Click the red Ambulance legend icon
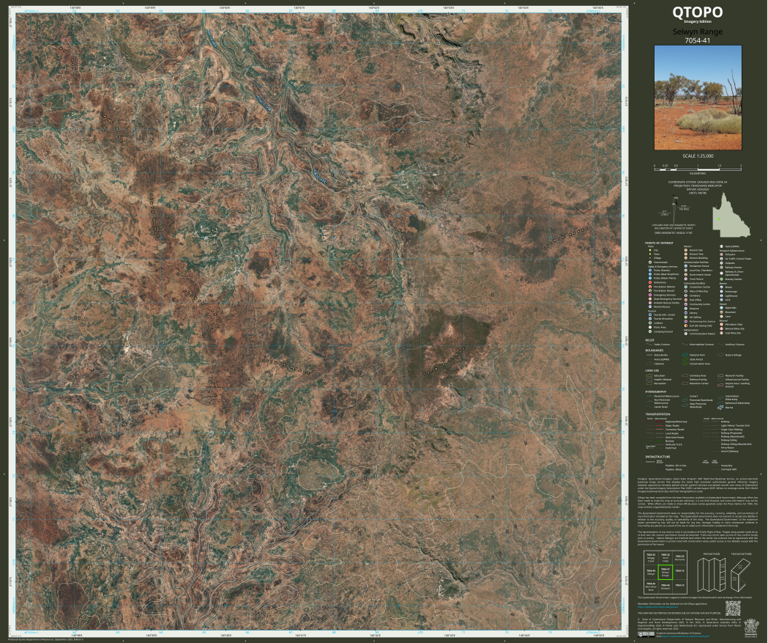 (650, 283)
